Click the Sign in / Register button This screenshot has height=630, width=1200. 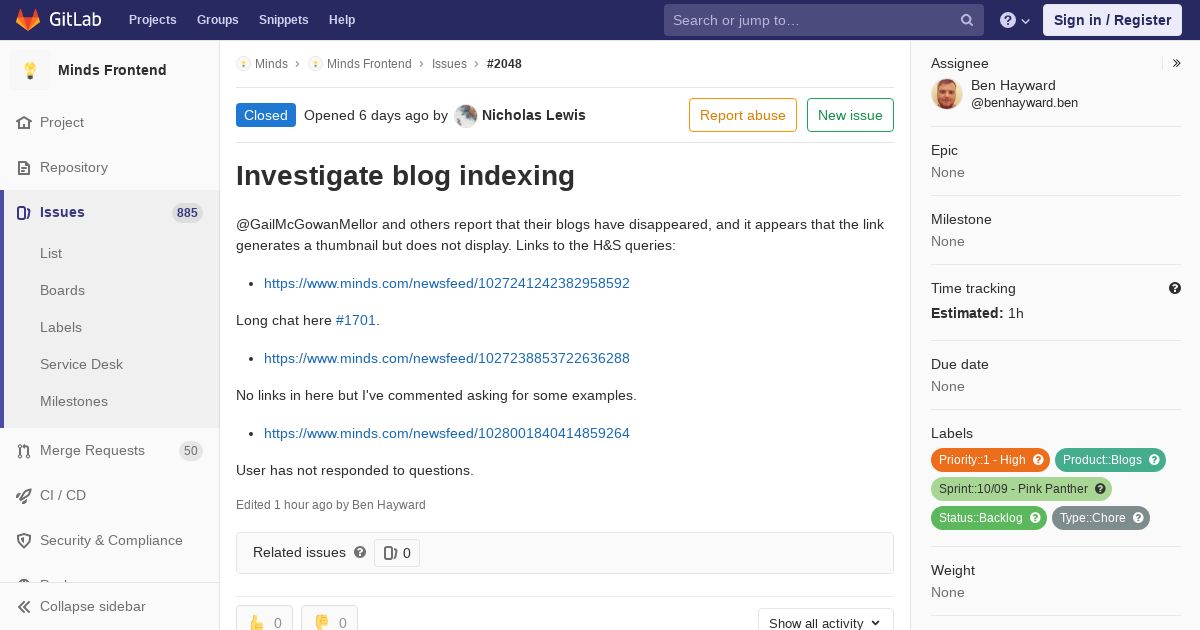[x=1112, y=20]
